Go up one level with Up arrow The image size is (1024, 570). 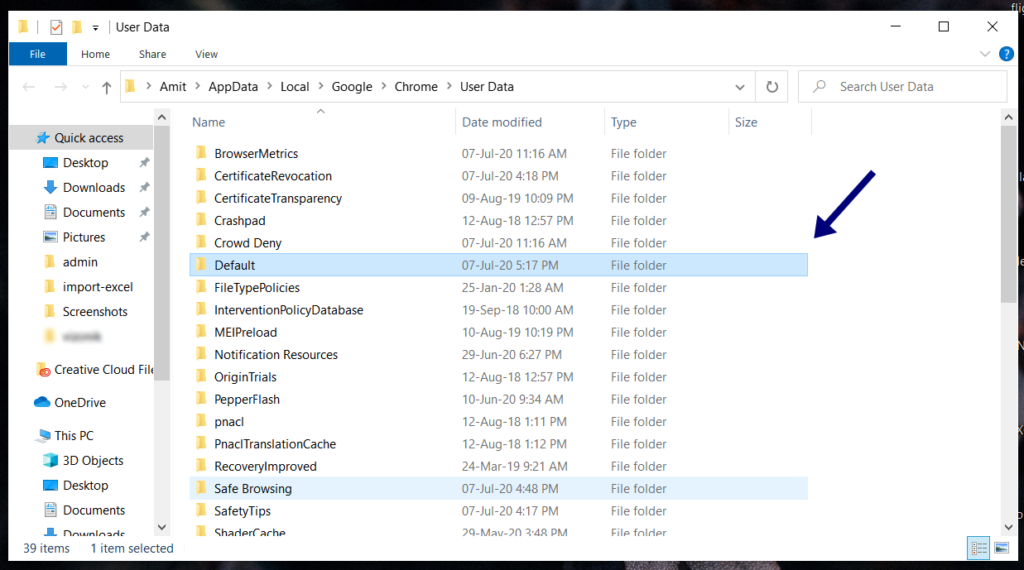[106, 87]
